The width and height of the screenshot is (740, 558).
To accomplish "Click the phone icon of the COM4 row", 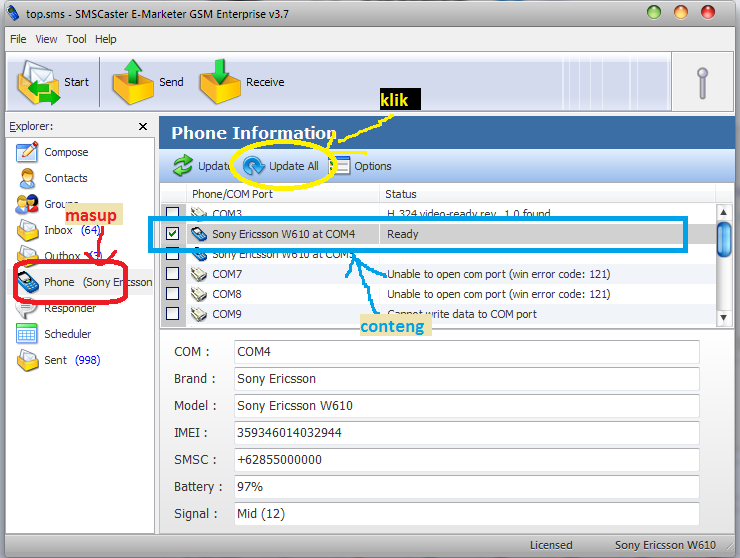I will tap(199, 234).
